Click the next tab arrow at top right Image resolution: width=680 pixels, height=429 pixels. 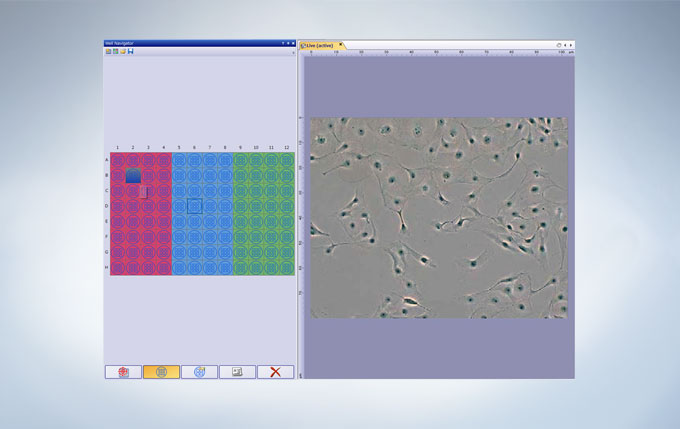tap(571, 45)
